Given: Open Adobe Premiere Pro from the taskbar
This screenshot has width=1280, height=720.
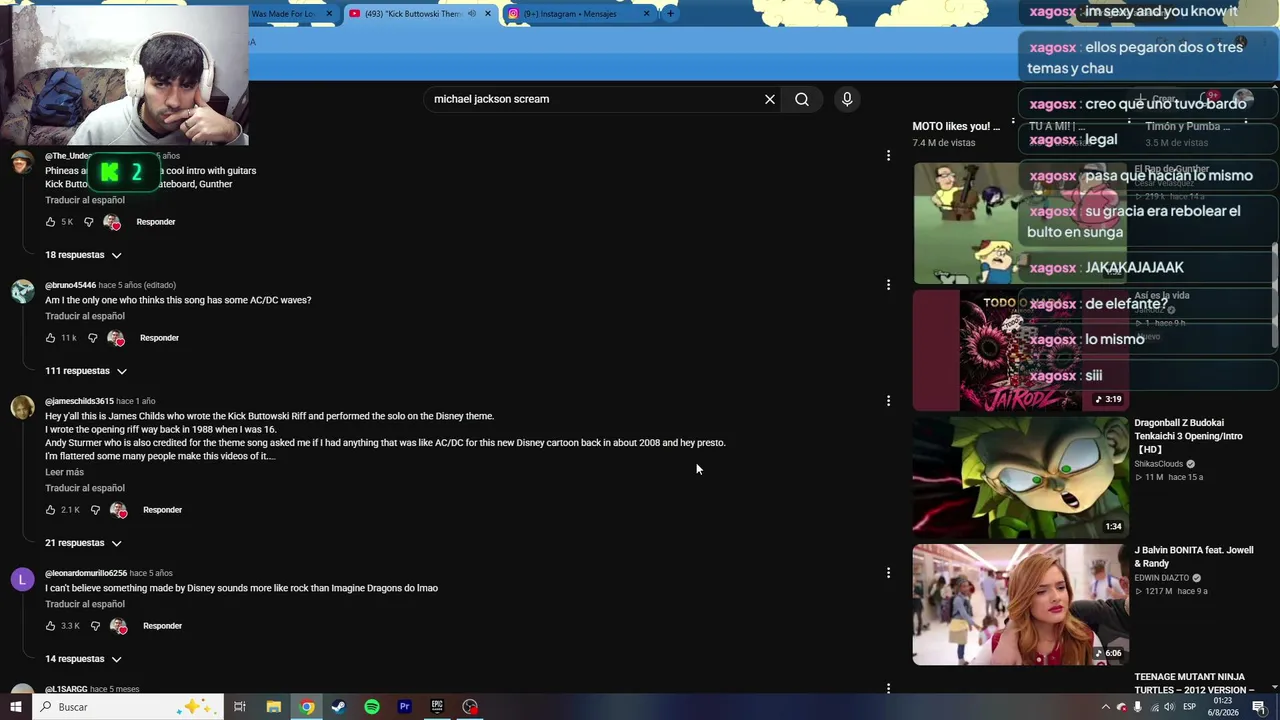Looking at the screenshot, I should 405,707.
